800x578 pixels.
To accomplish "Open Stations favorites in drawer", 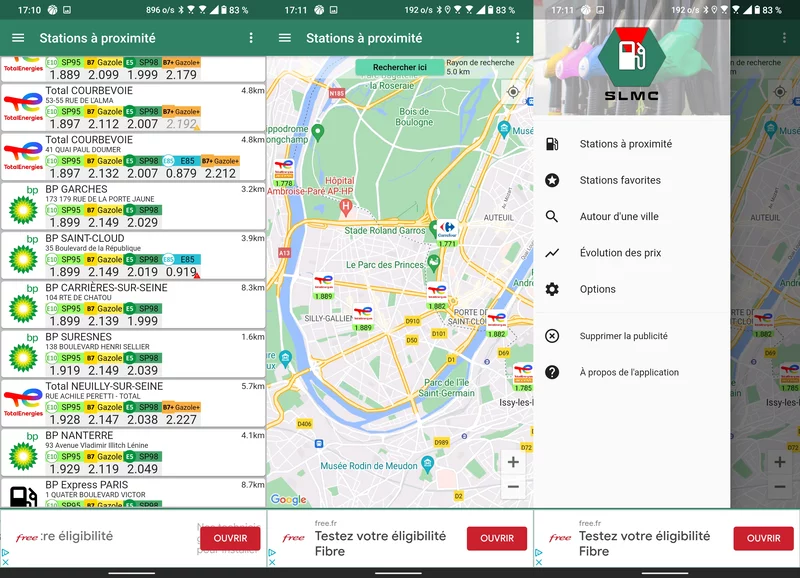I will pyautogui.click(x=632, y=180).
